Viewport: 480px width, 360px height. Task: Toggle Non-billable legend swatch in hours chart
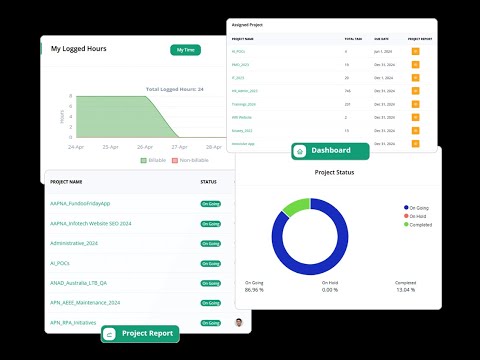pos(175,160)
